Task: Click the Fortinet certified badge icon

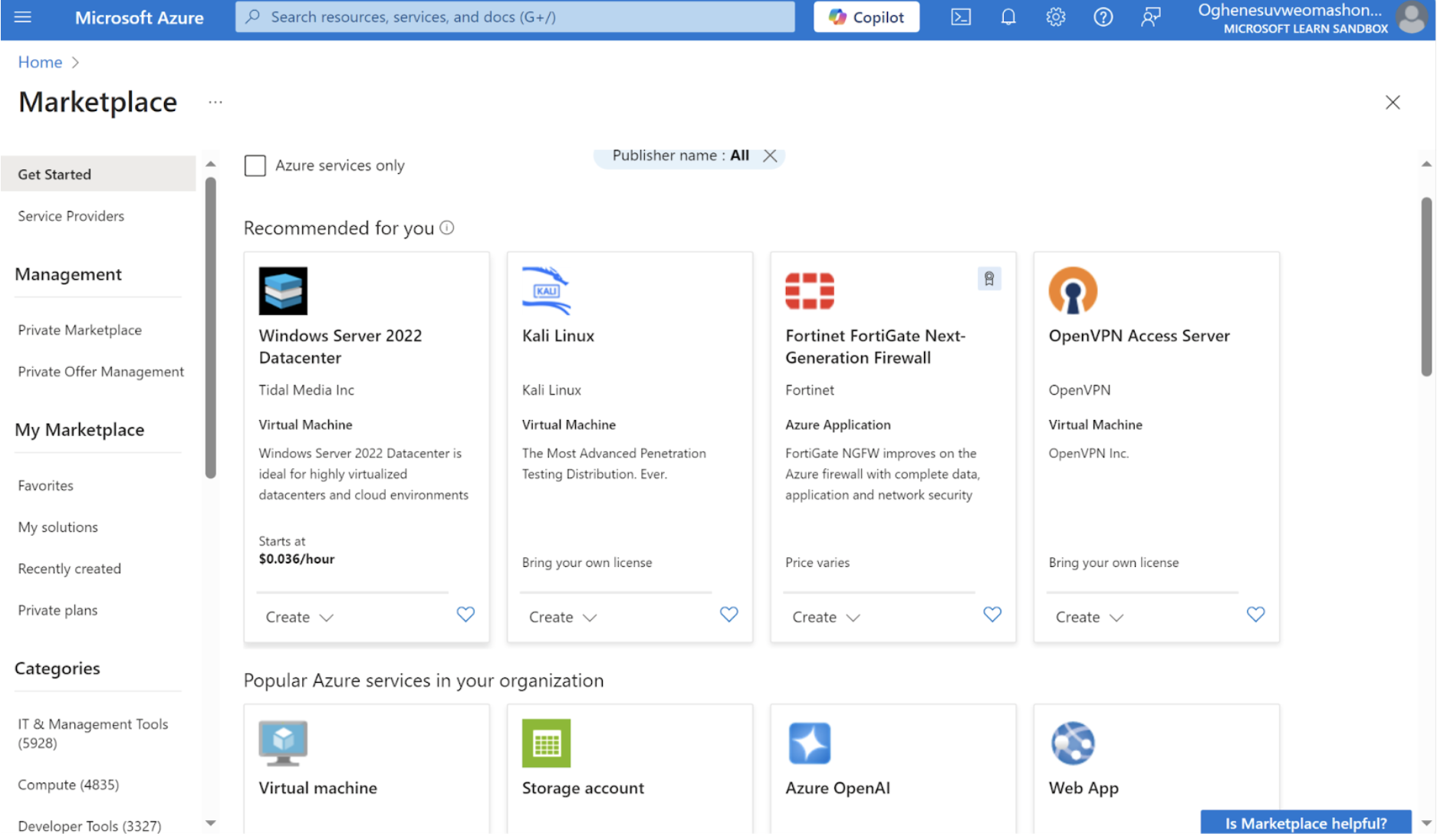Action: [x=989, y=278]
